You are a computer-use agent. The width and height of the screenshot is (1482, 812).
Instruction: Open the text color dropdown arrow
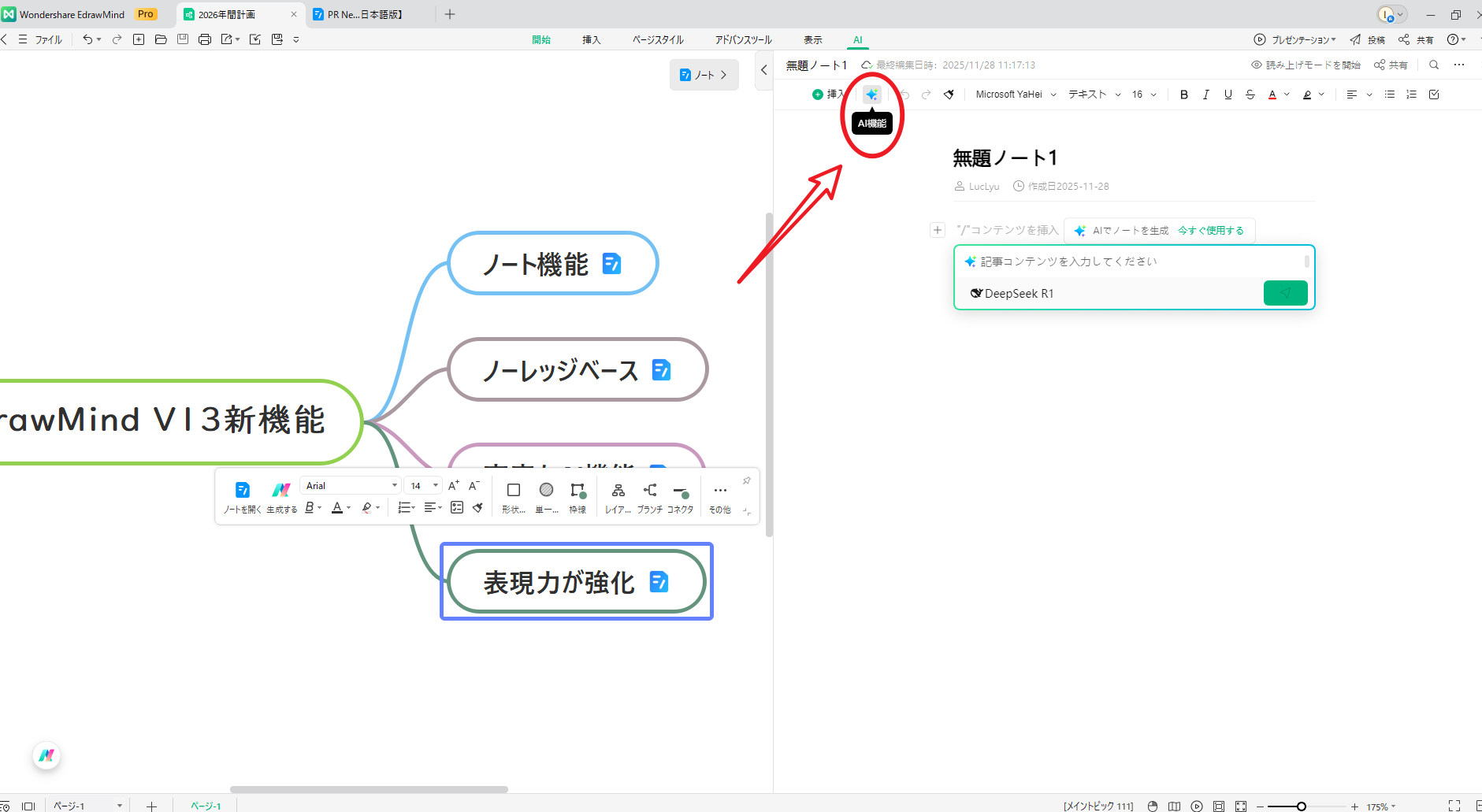click(1286, 95)
